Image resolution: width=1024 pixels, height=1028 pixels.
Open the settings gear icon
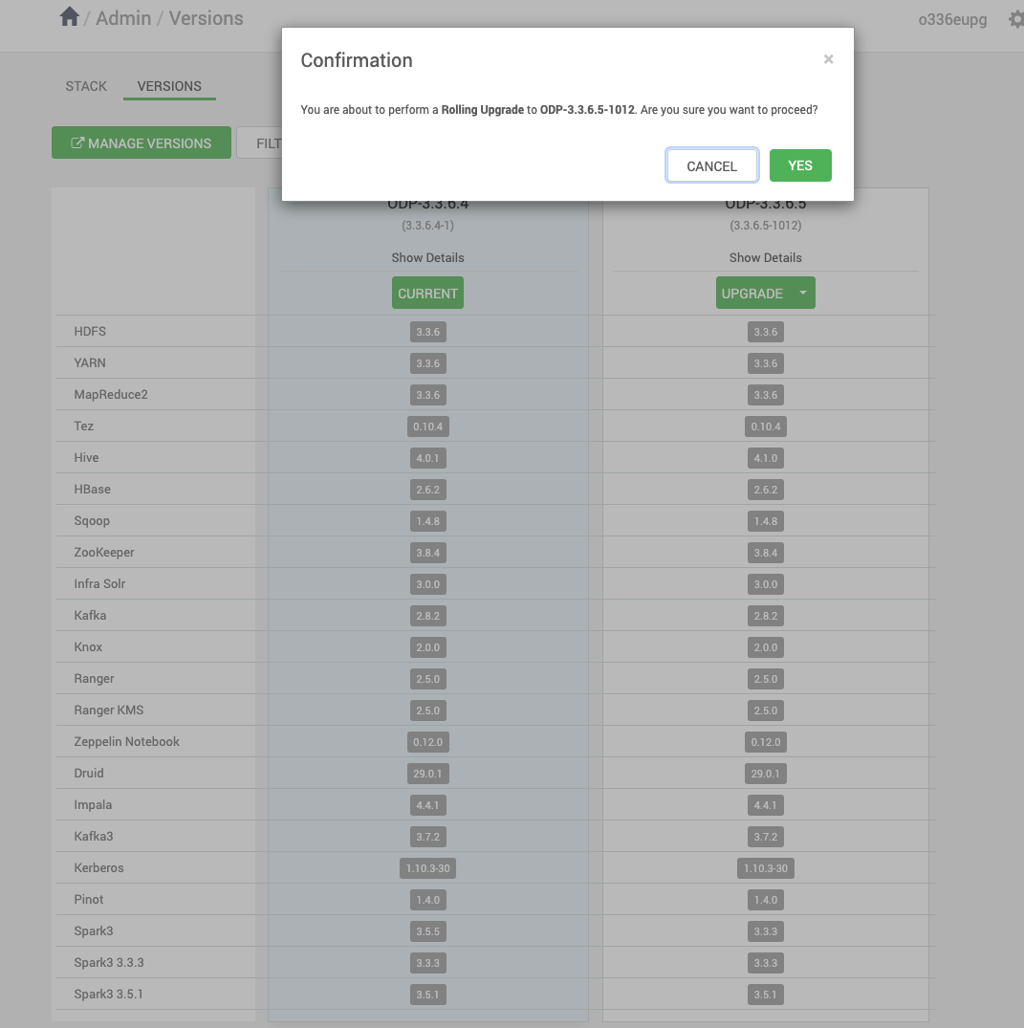click(x=1015, y=19)
